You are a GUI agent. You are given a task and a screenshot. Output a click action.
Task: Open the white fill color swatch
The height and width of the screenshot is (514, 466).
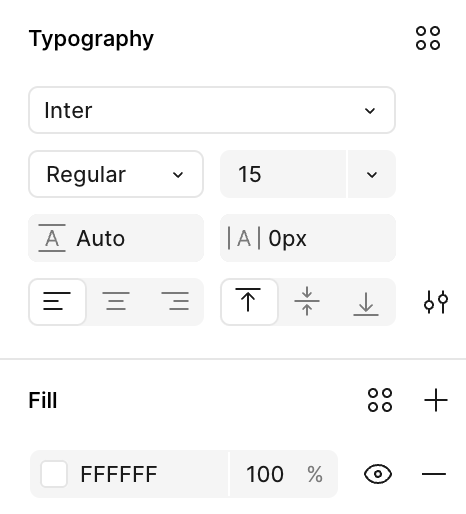[54, 474]
